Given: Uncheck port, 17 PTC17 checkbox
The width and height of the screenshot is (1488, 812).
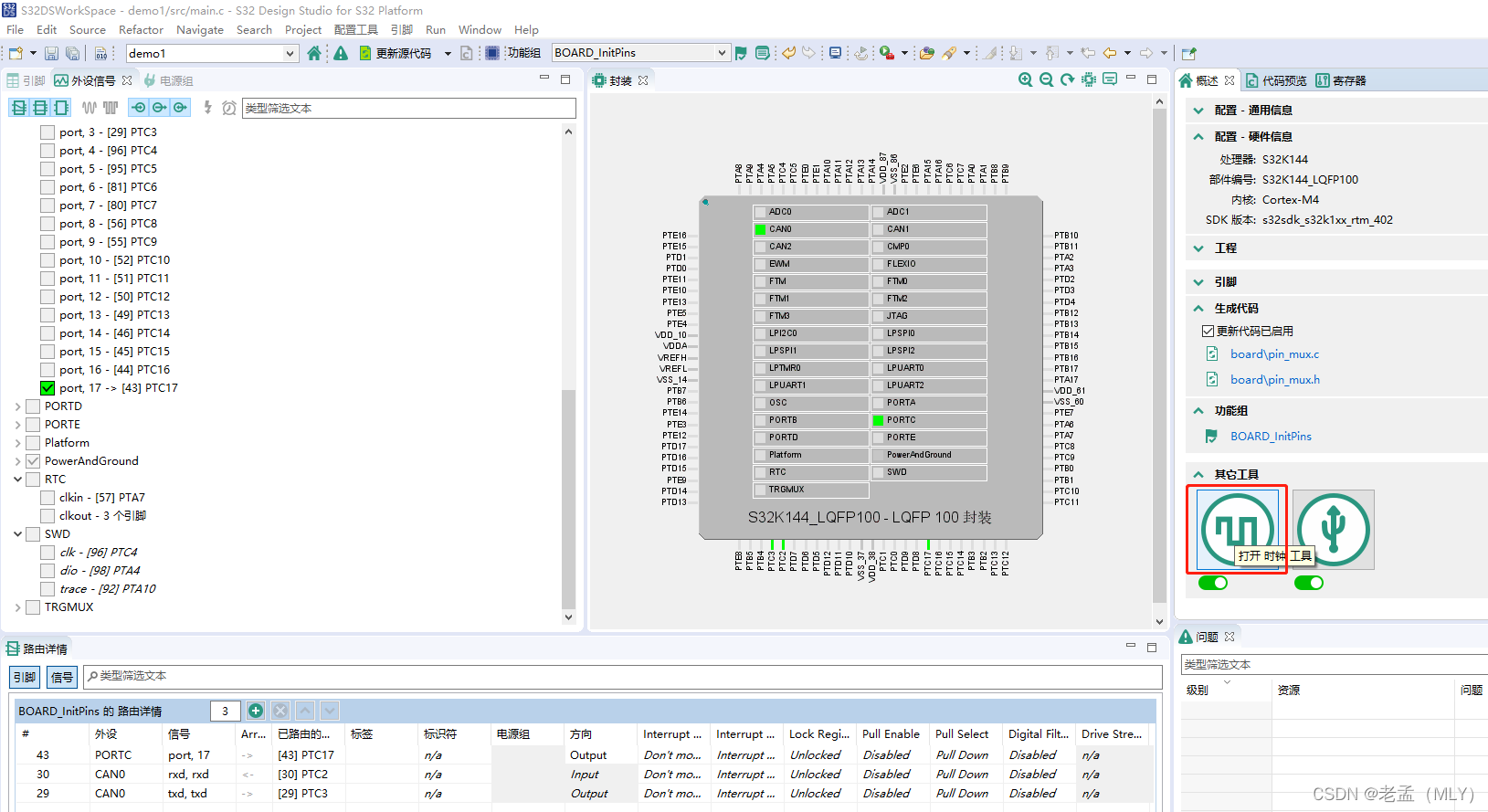Looking at the screenshot, I should point(47,388).
